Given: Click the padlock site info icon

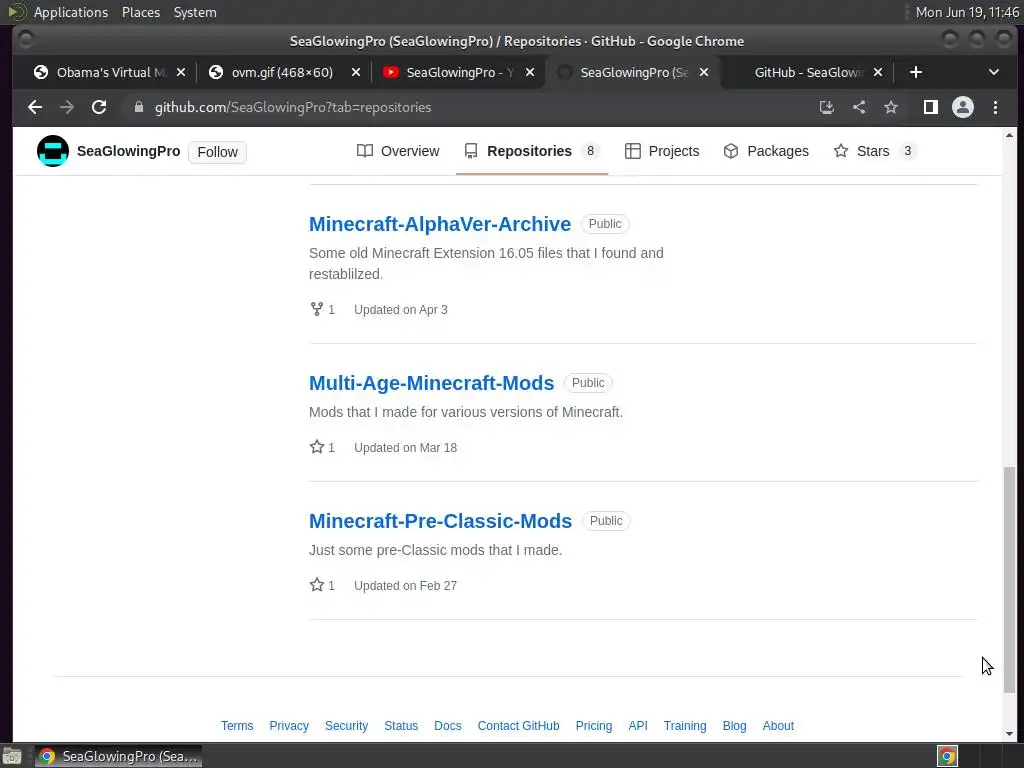Looking at the screenshot, I should pyautogui.click(x=138, y=107).
